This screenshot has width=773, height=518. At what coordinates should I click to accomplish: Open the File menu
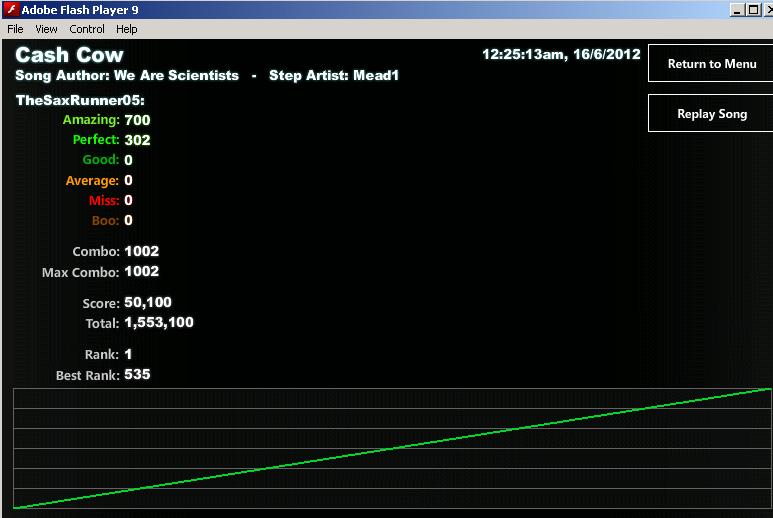[15, 29]
